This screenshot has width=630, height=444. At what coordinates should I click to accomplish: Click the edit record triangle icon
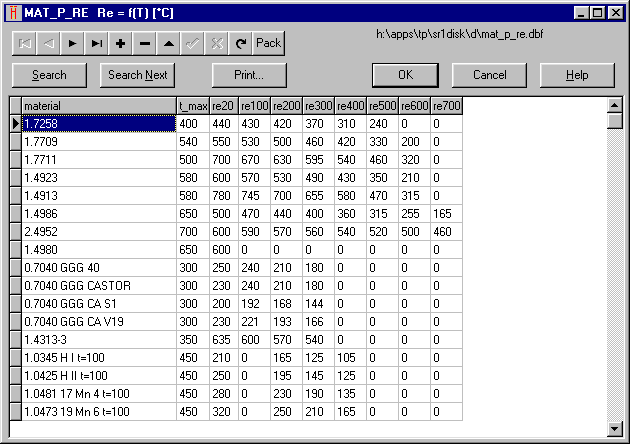pyautogui.click(x=168, y=43)
